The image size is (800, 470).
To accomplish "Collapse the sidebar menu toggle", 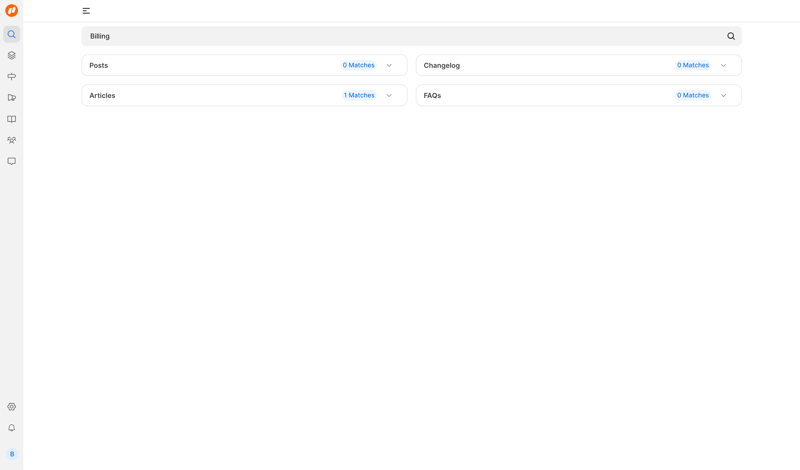I will [x=86, y=11].
